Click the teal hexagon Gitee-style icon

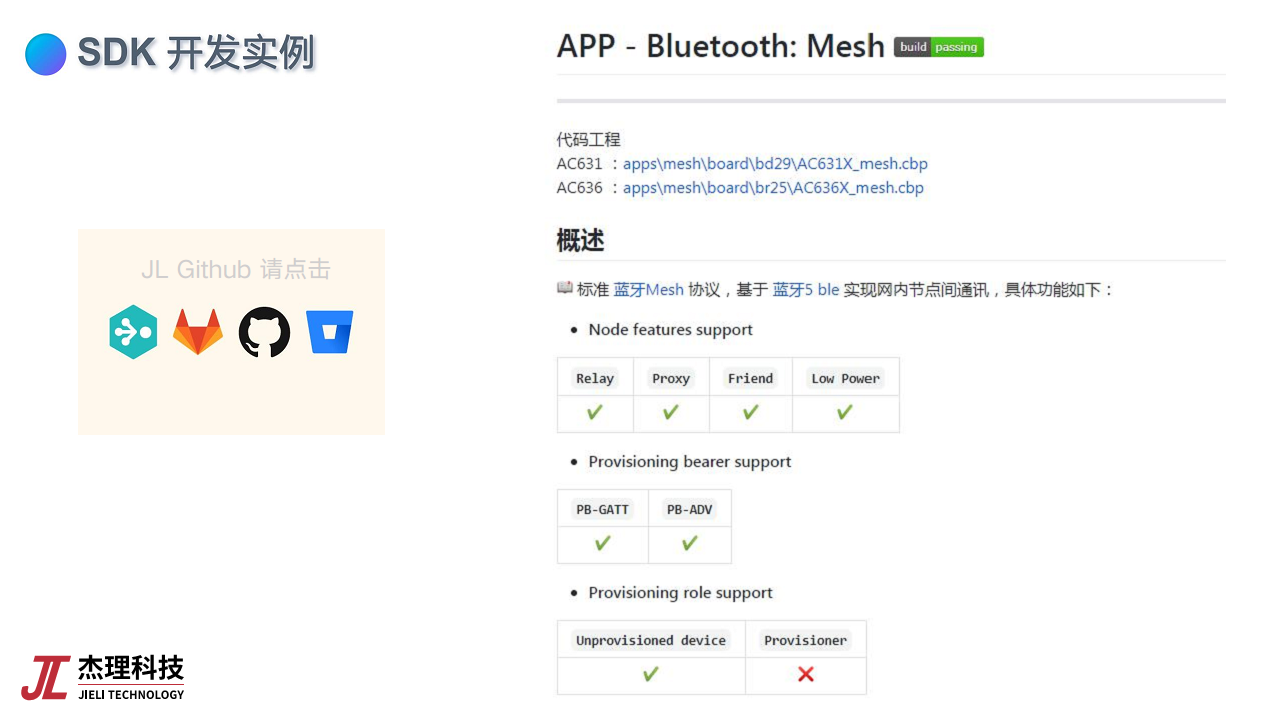coord(133,332)
